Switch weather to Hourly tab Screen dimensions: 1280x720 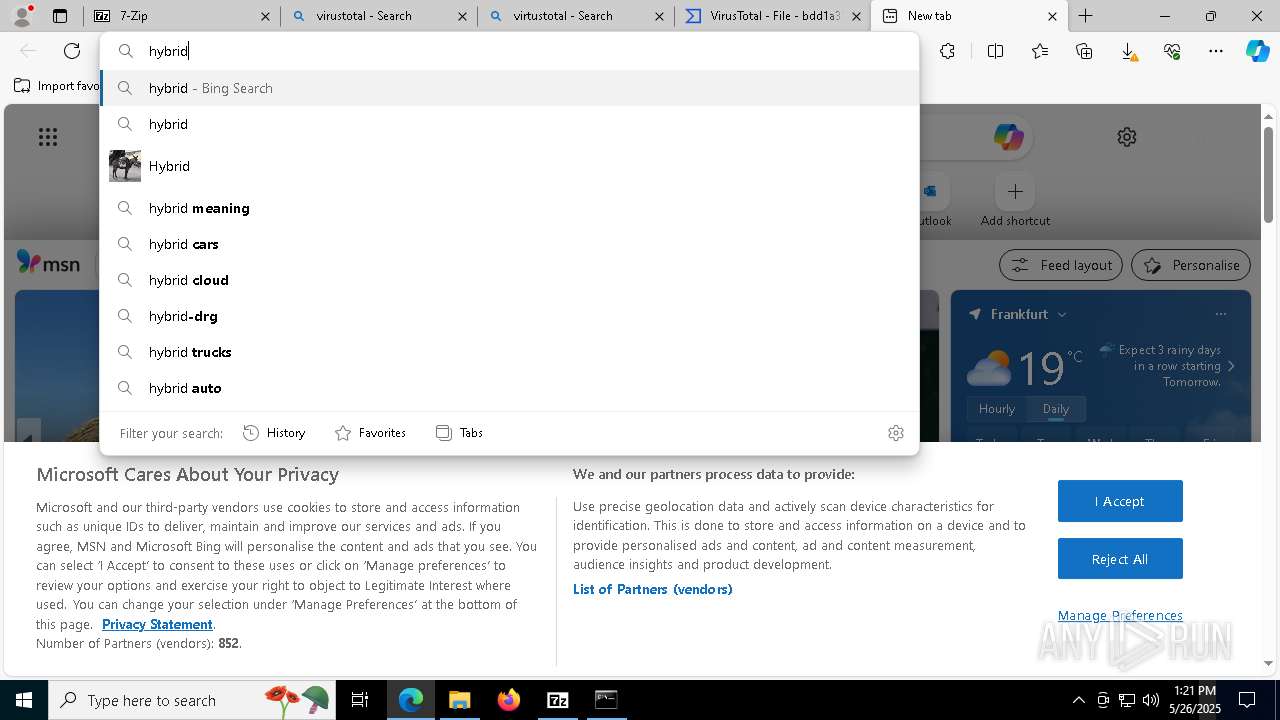997,409
